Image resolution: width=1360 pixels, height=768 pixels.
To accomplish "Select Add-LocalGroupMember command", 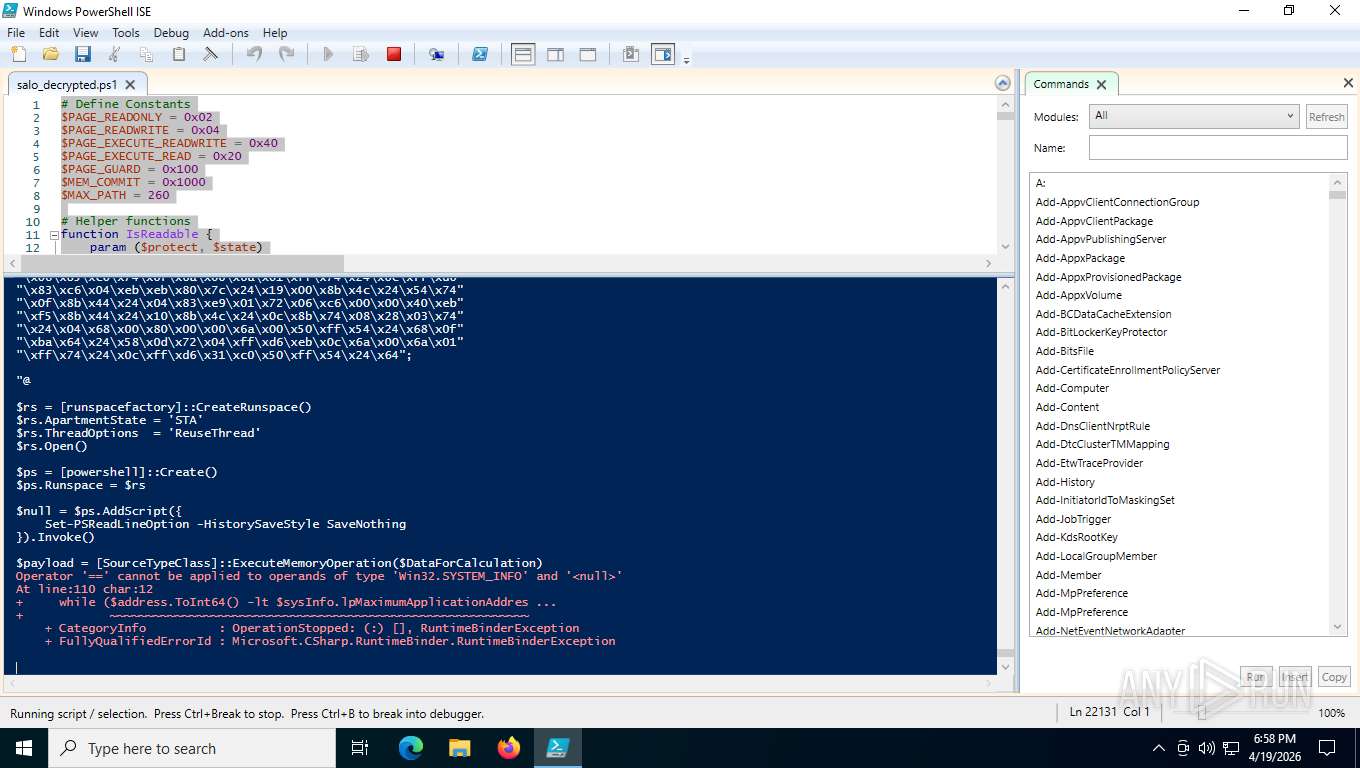I will pos(1096,556).
